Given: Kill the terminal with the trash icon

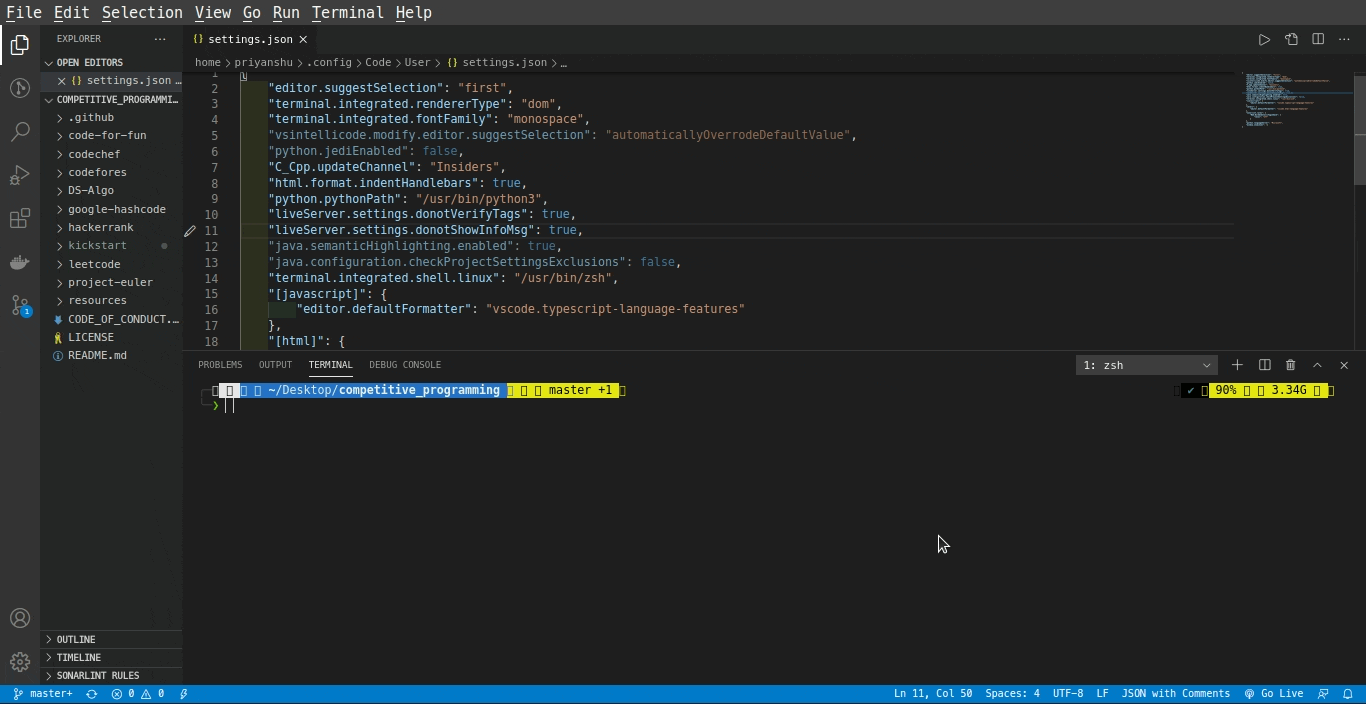Looking at the screenshot, I should [x=1289, y=365].
